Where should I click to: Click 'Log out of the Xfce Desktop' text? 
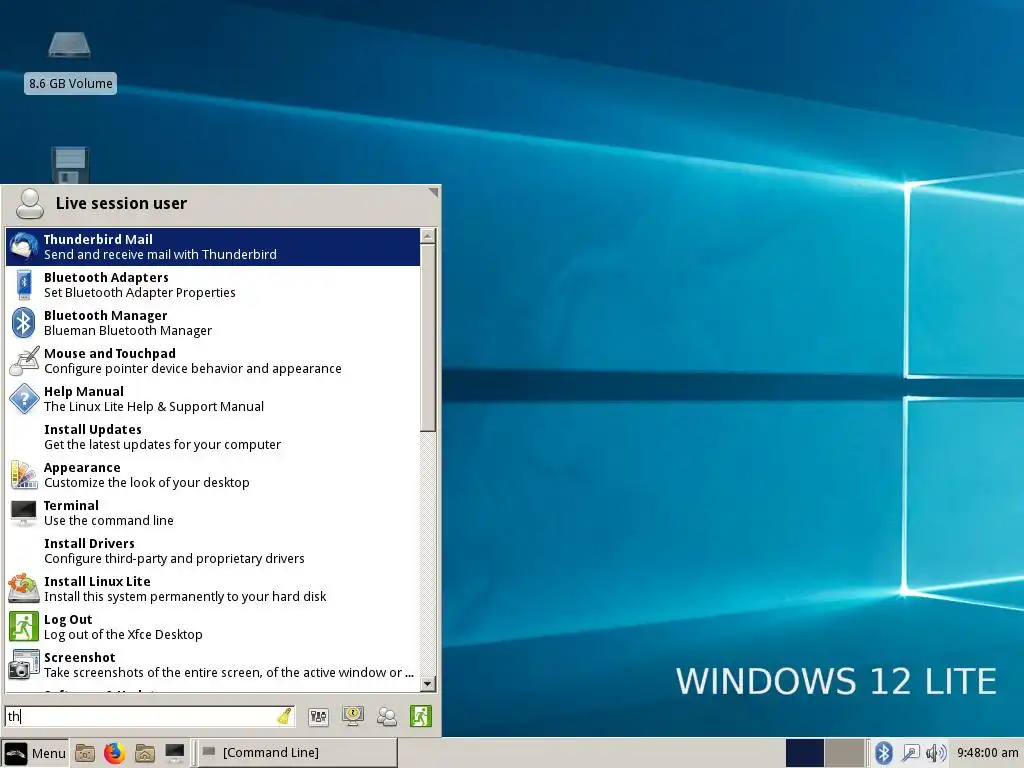(x=123, y=635)
